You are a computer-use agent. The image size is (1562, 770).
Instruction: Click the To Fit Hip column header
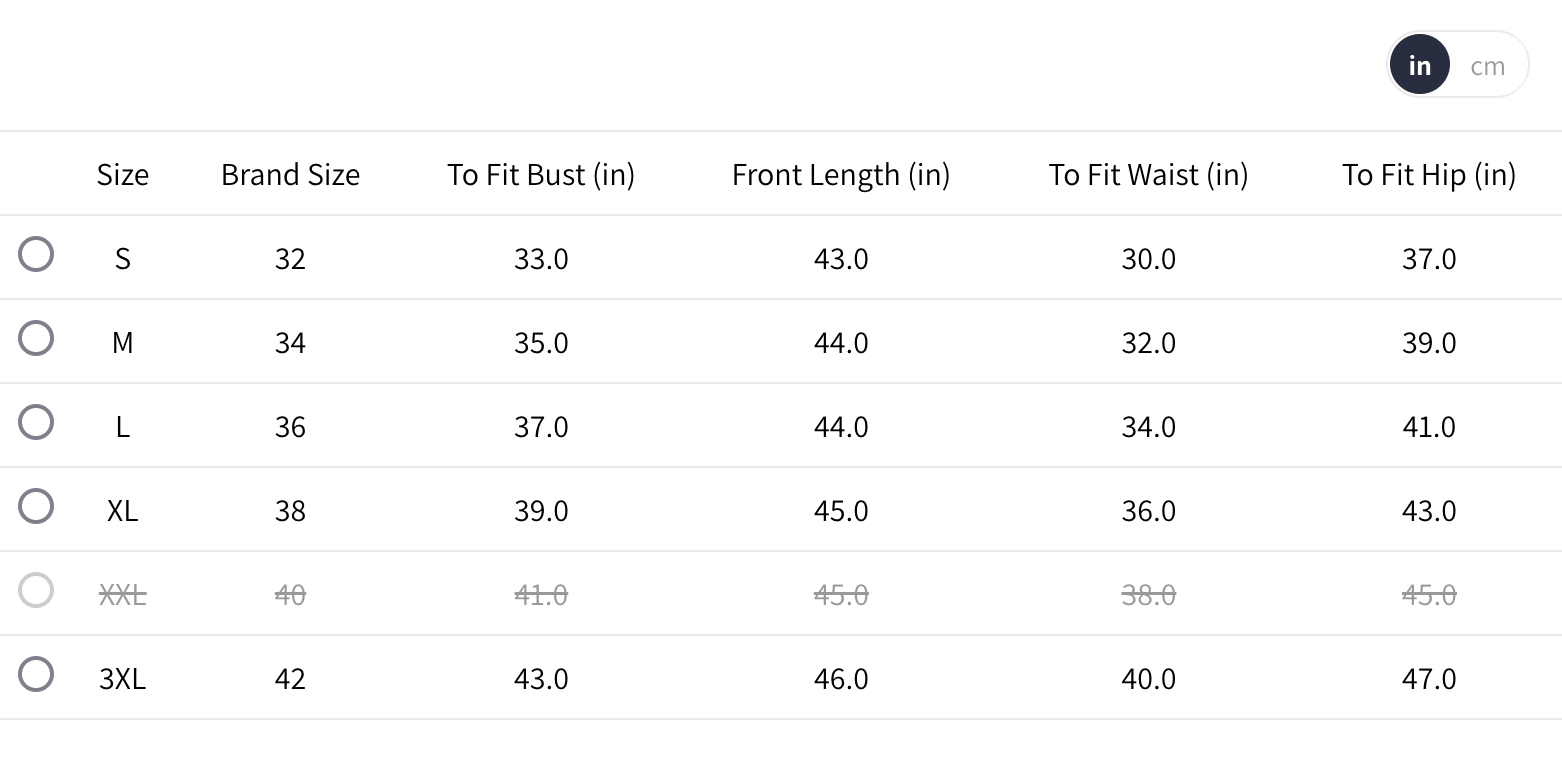tap(1429, 175)
